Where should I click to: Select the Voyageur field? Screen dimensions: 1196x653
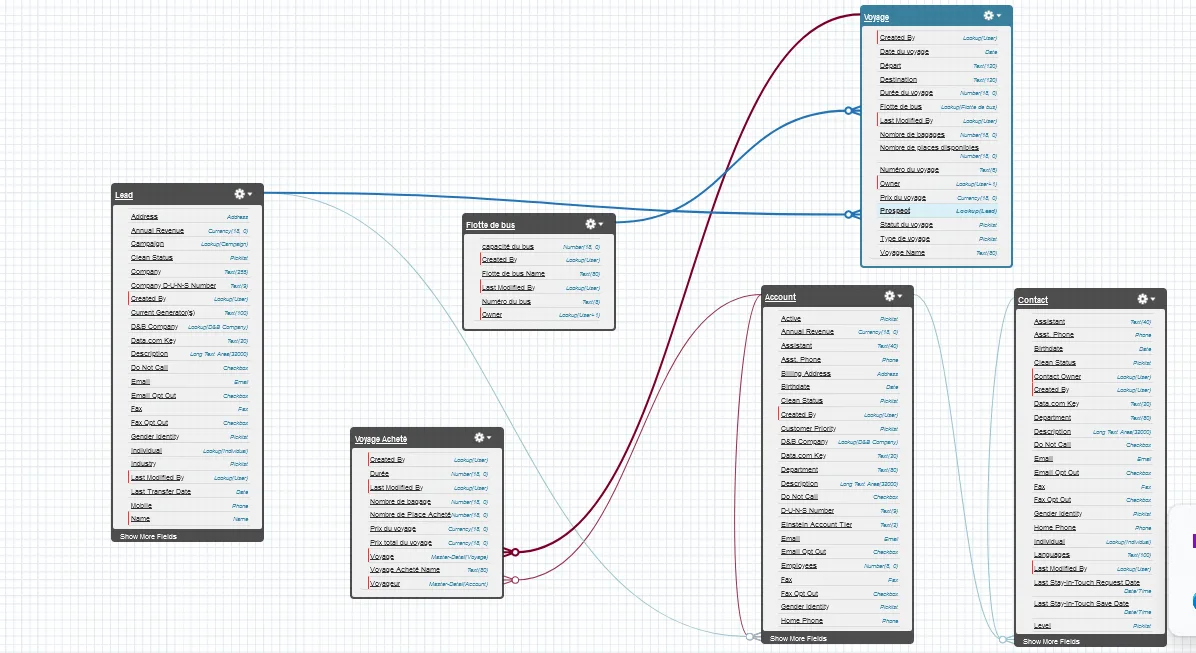pos(428,584)
